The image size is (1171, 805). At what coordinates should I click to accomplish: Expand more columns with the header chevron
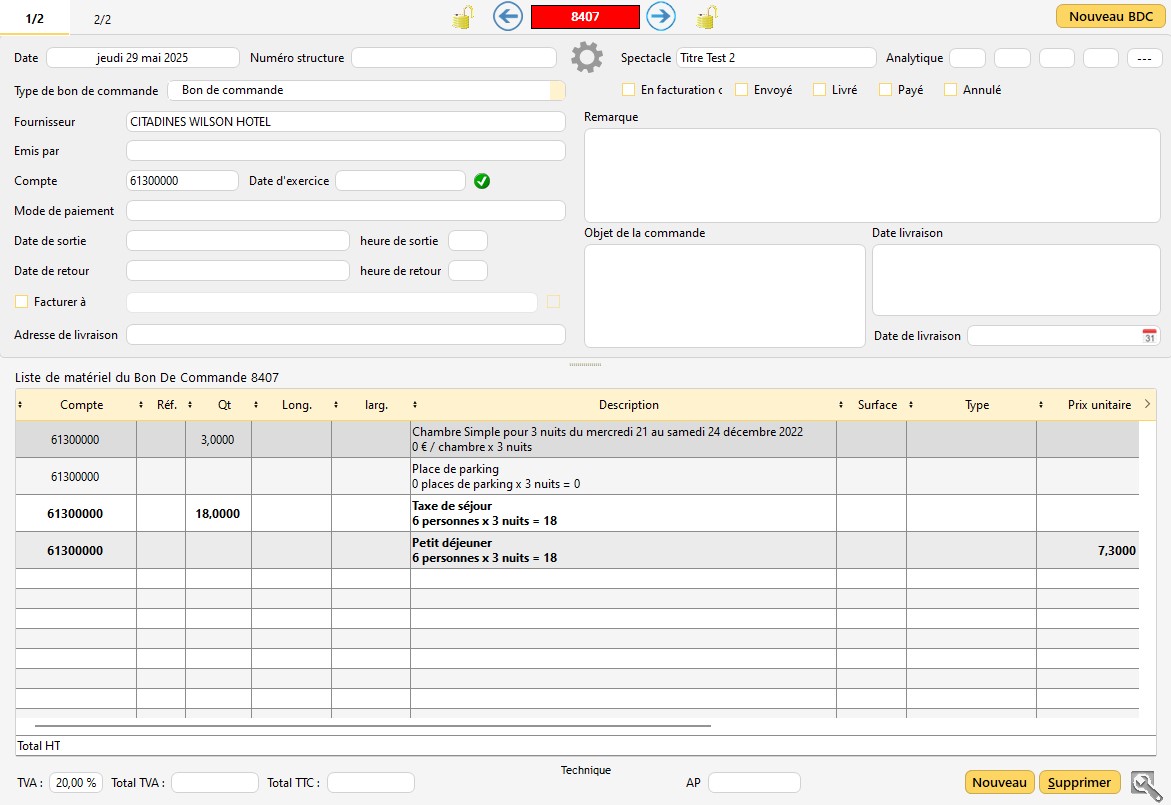(1146, 404)
